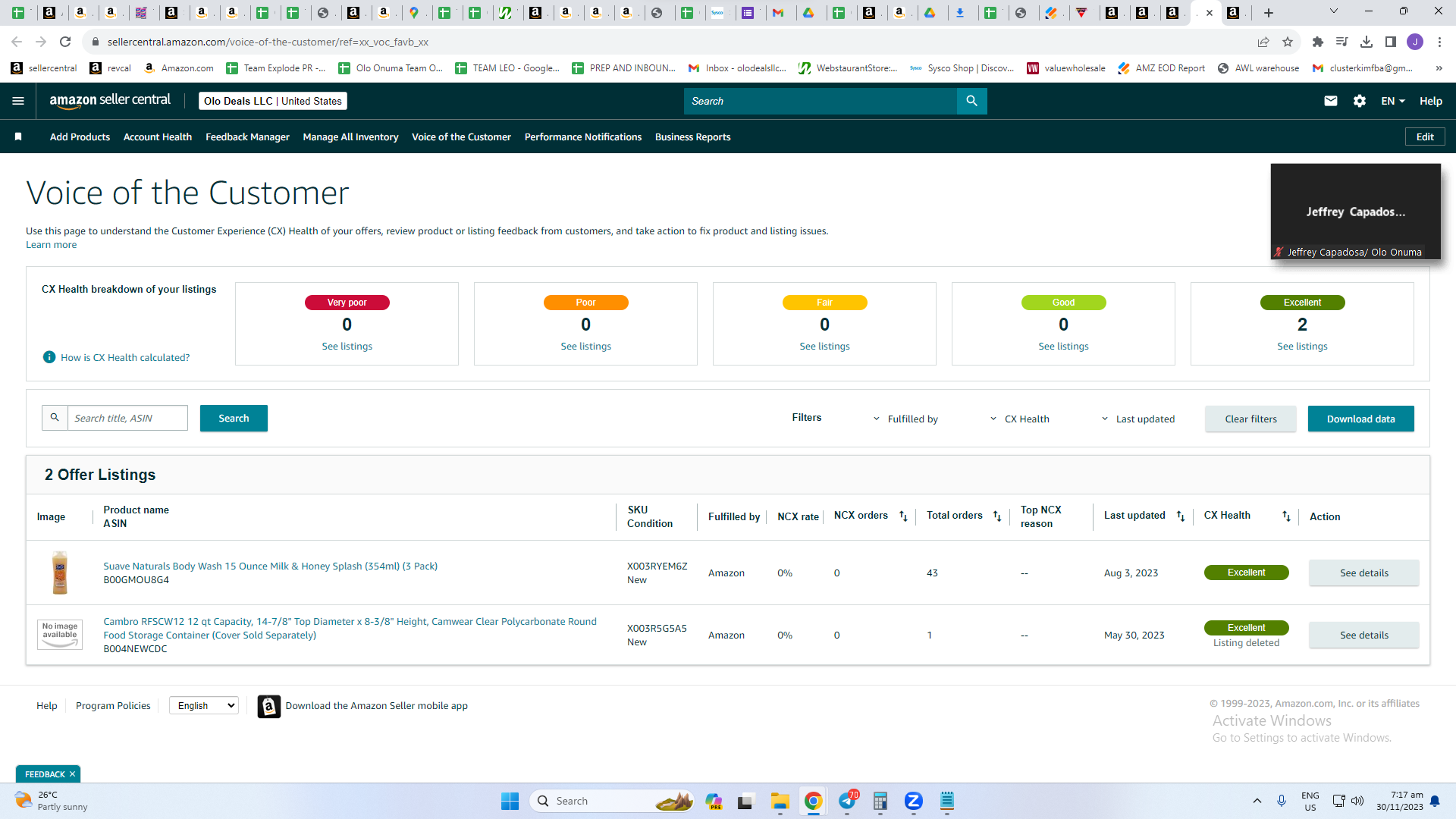
Task: Open a new browser tab
Action: pyautogui.click(x=1269, y=12)
